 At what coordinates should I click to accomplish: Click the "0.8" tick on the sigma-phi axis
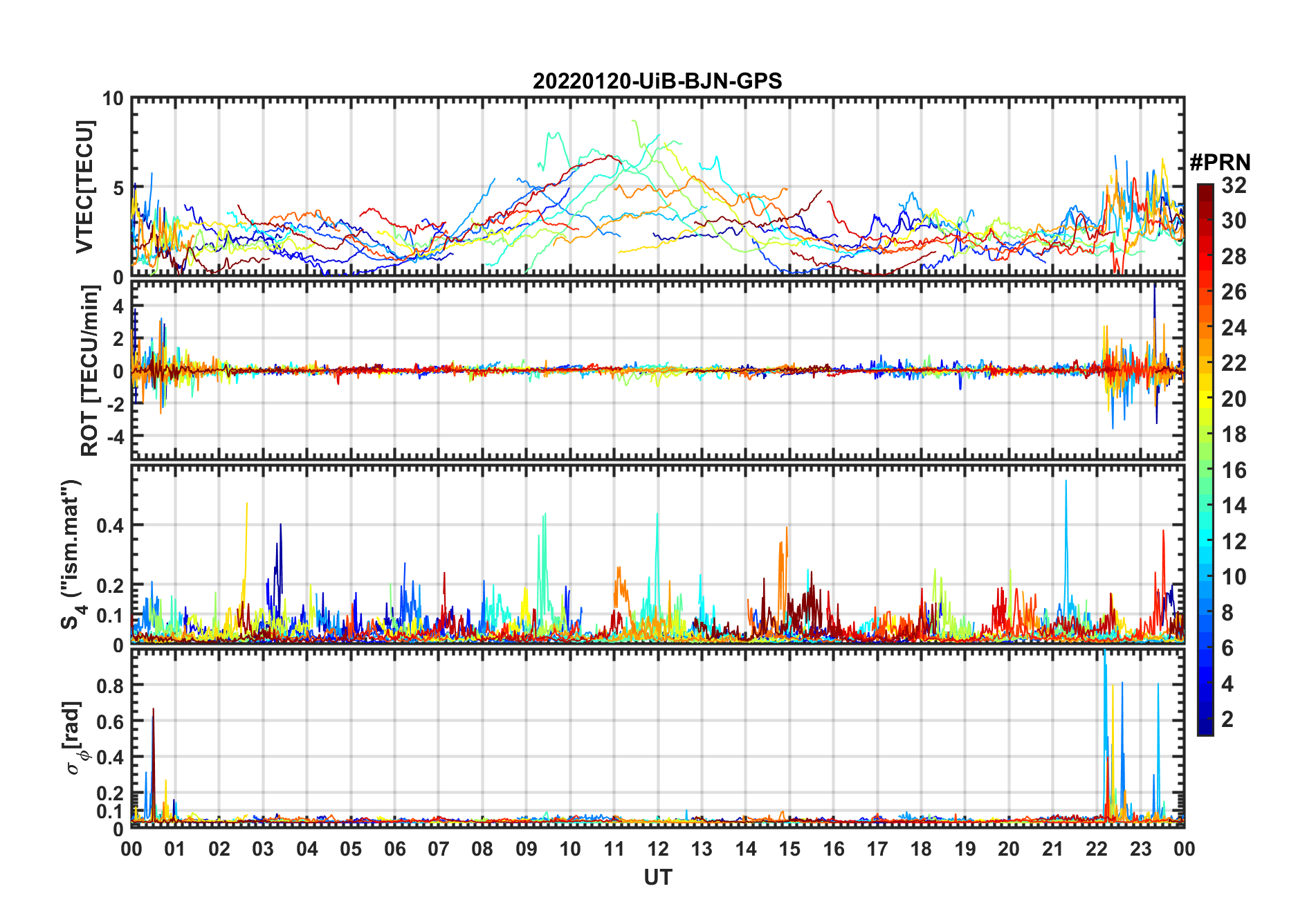(x=110, y=686)
